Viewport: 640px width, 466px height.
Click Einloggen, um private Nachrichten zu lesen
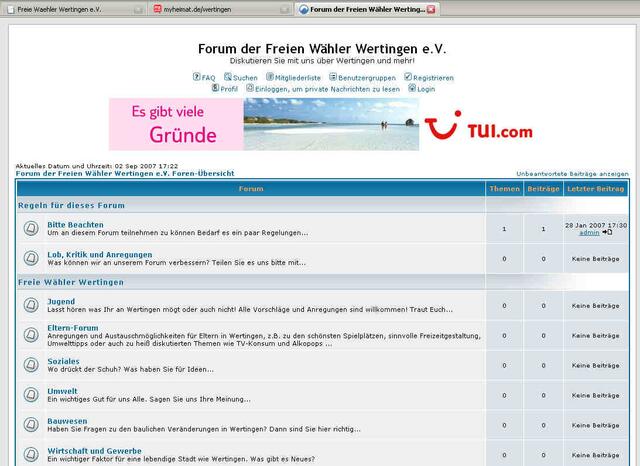(327, 89)
